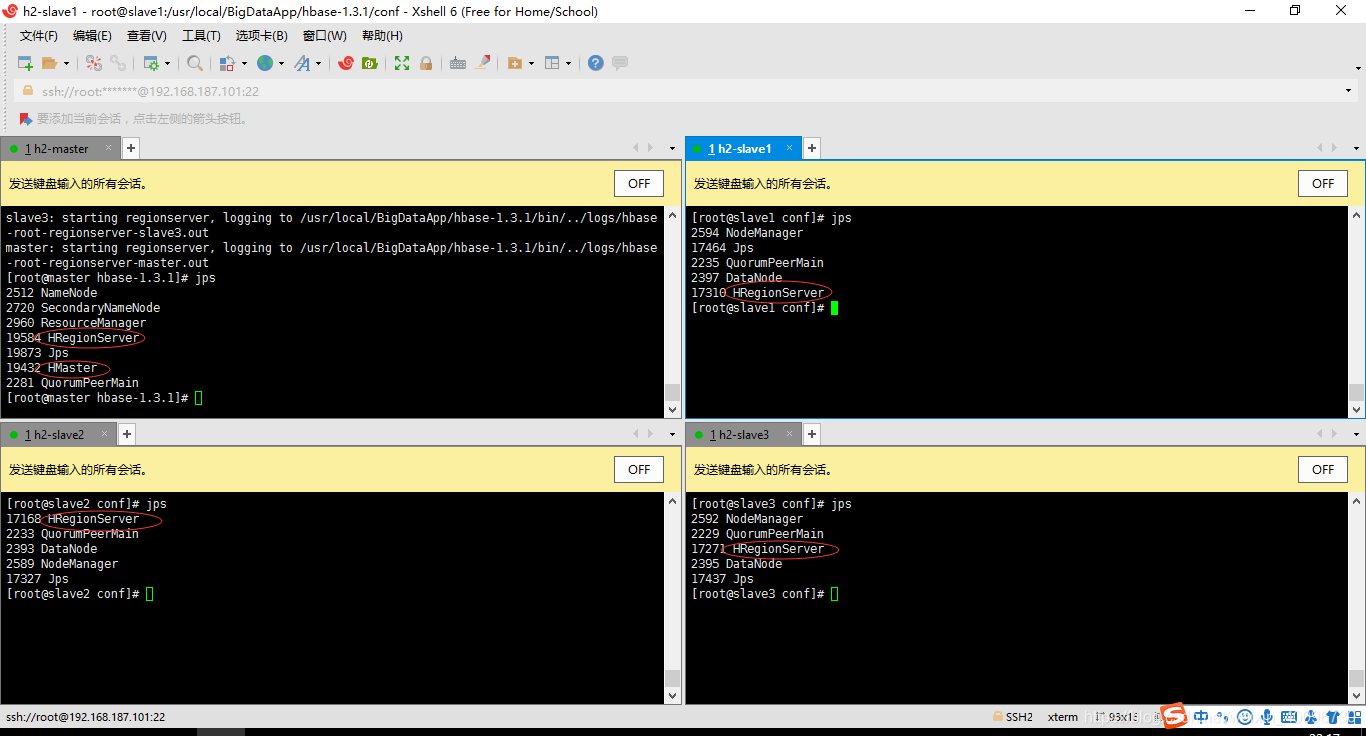Expand the Font dropdown arrow

pos(319,64)
